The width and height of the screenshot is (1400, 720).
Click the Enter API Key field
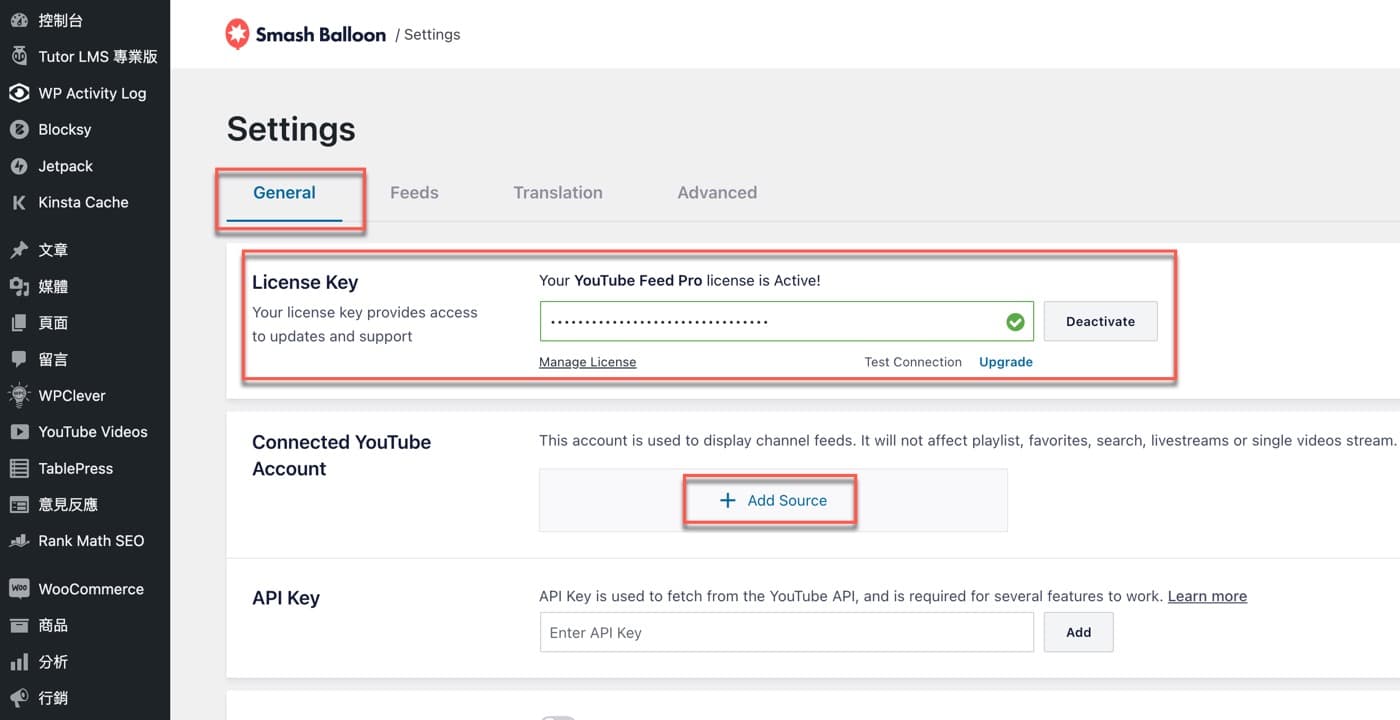click(787, 632)
